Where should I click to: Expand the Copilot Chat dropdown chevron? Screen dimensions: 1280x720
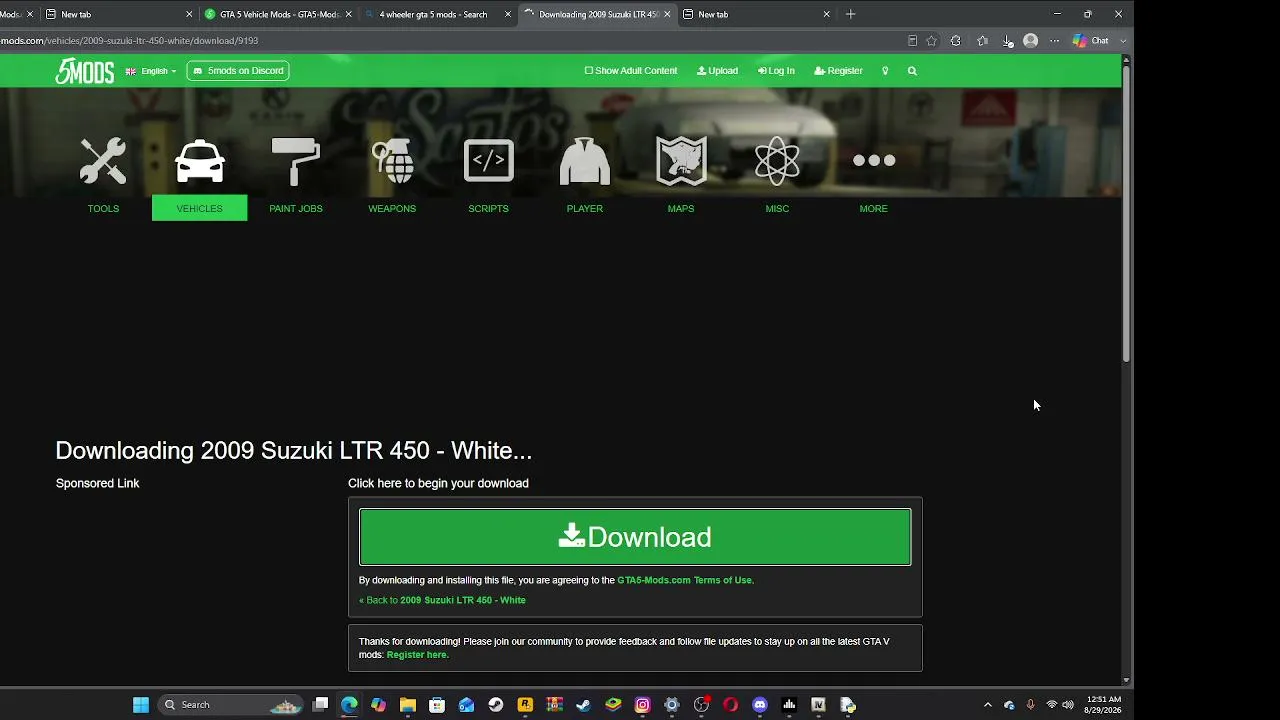pyautogui.click(x=1123, y=41)
